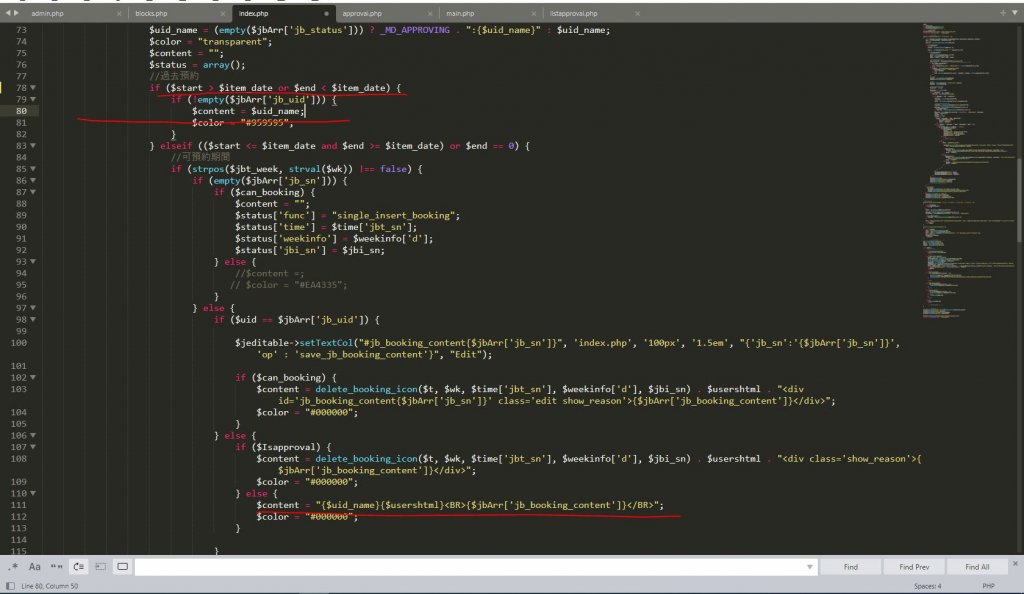Click the code minimap
Screen dimensions: 1024x594
point(968,170)
